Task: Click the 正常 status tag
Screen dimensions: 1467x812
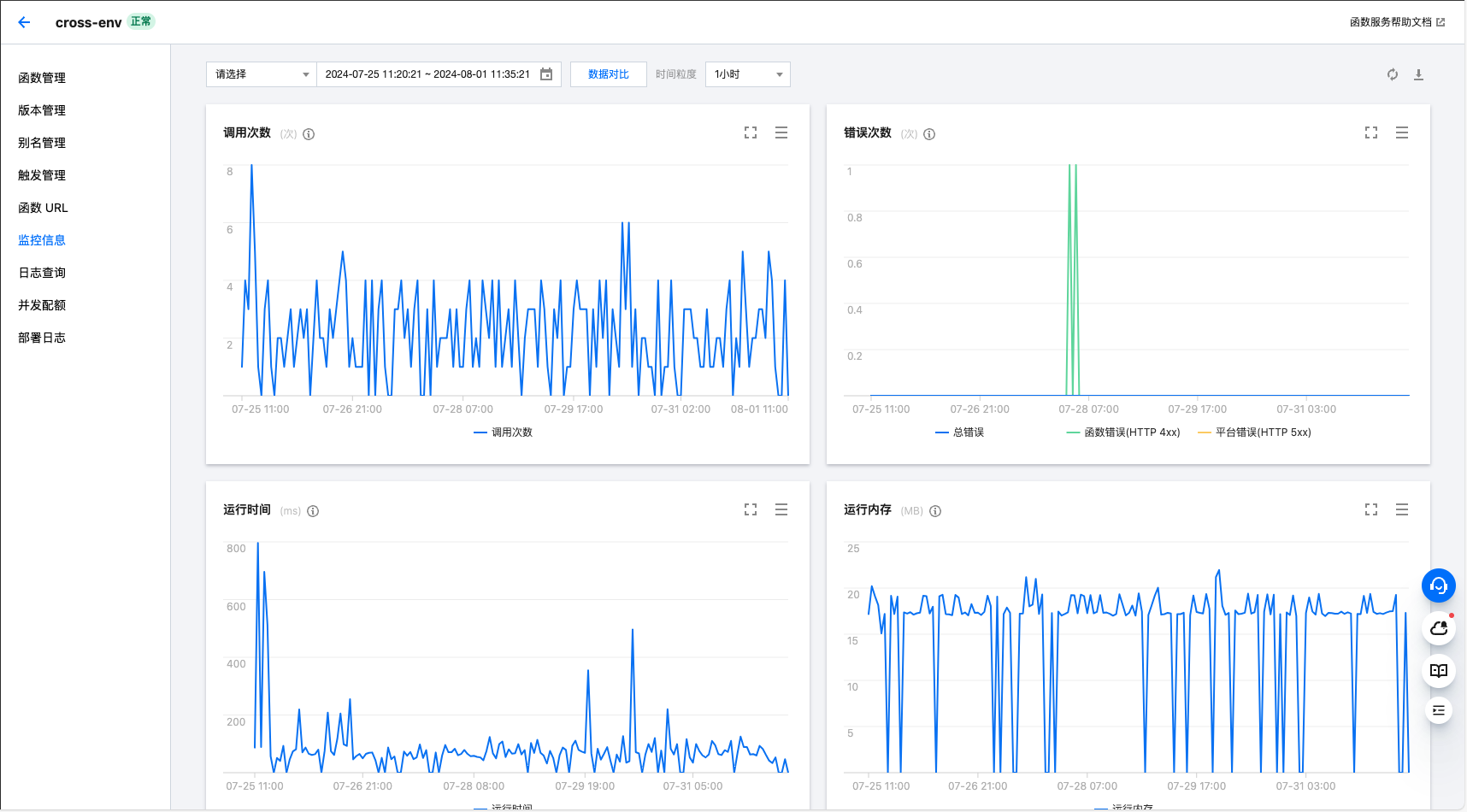Action: 141,21
